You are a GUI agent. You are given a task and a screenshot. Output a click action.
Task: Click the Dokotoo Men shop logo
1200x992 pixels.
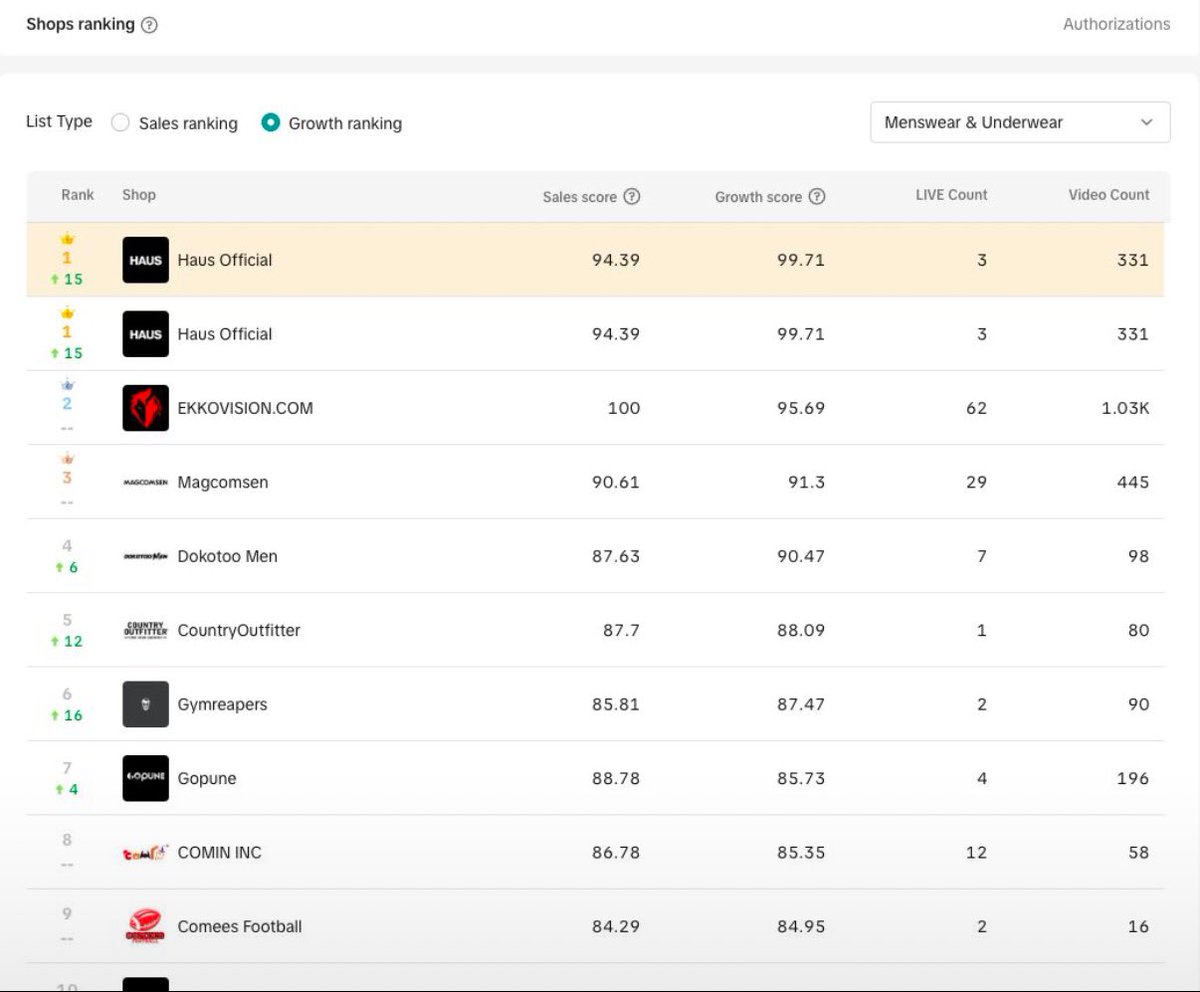[x=146, y=556]
